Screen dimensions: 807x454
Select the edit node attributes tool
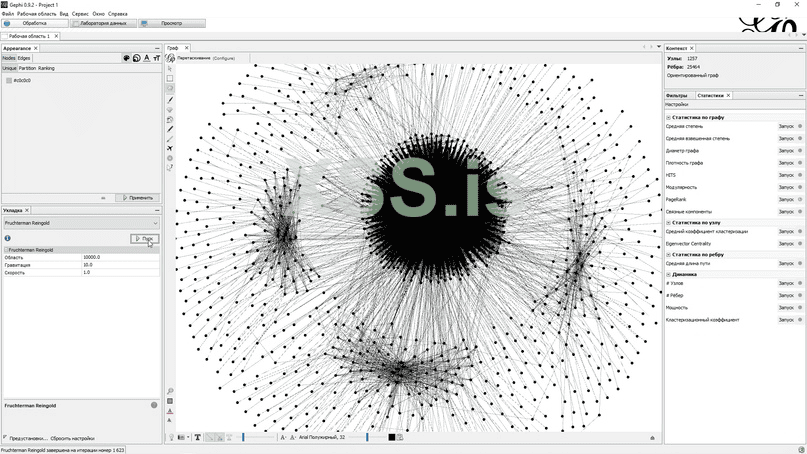click(170, 168)
